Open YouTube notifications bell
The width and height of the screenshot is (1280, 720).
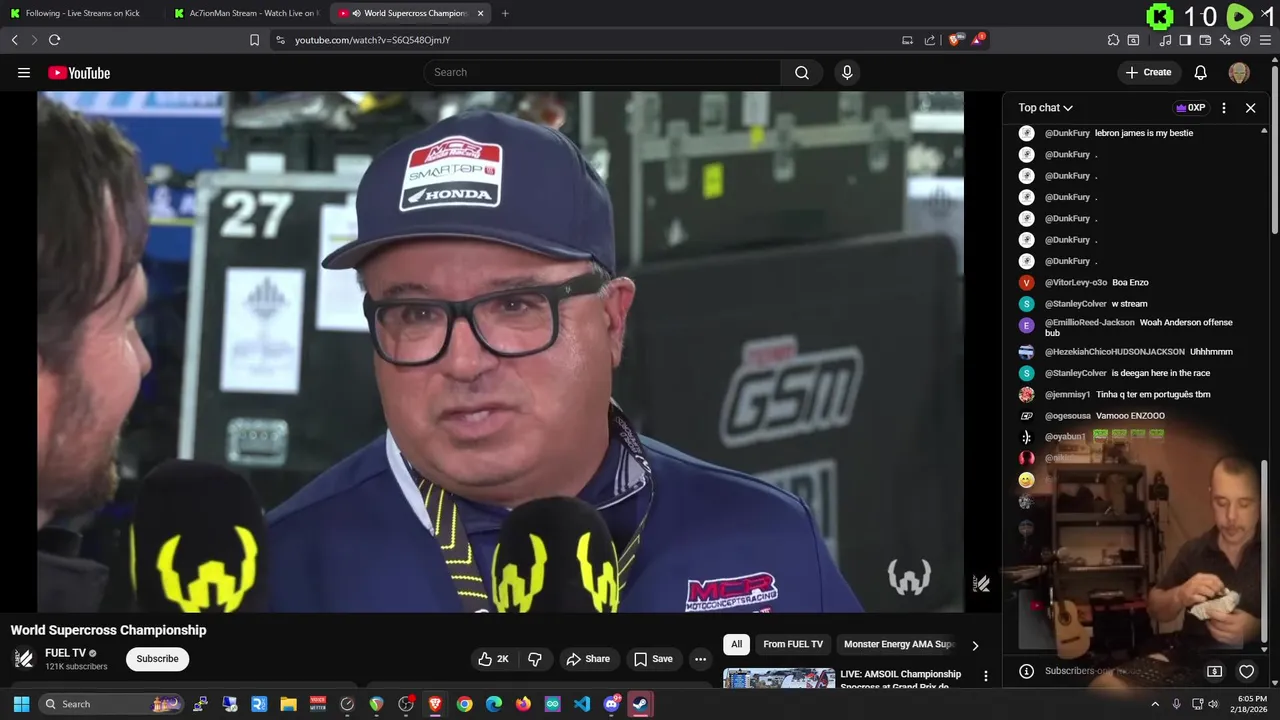pyautogui.click(x=1201, y=72)
